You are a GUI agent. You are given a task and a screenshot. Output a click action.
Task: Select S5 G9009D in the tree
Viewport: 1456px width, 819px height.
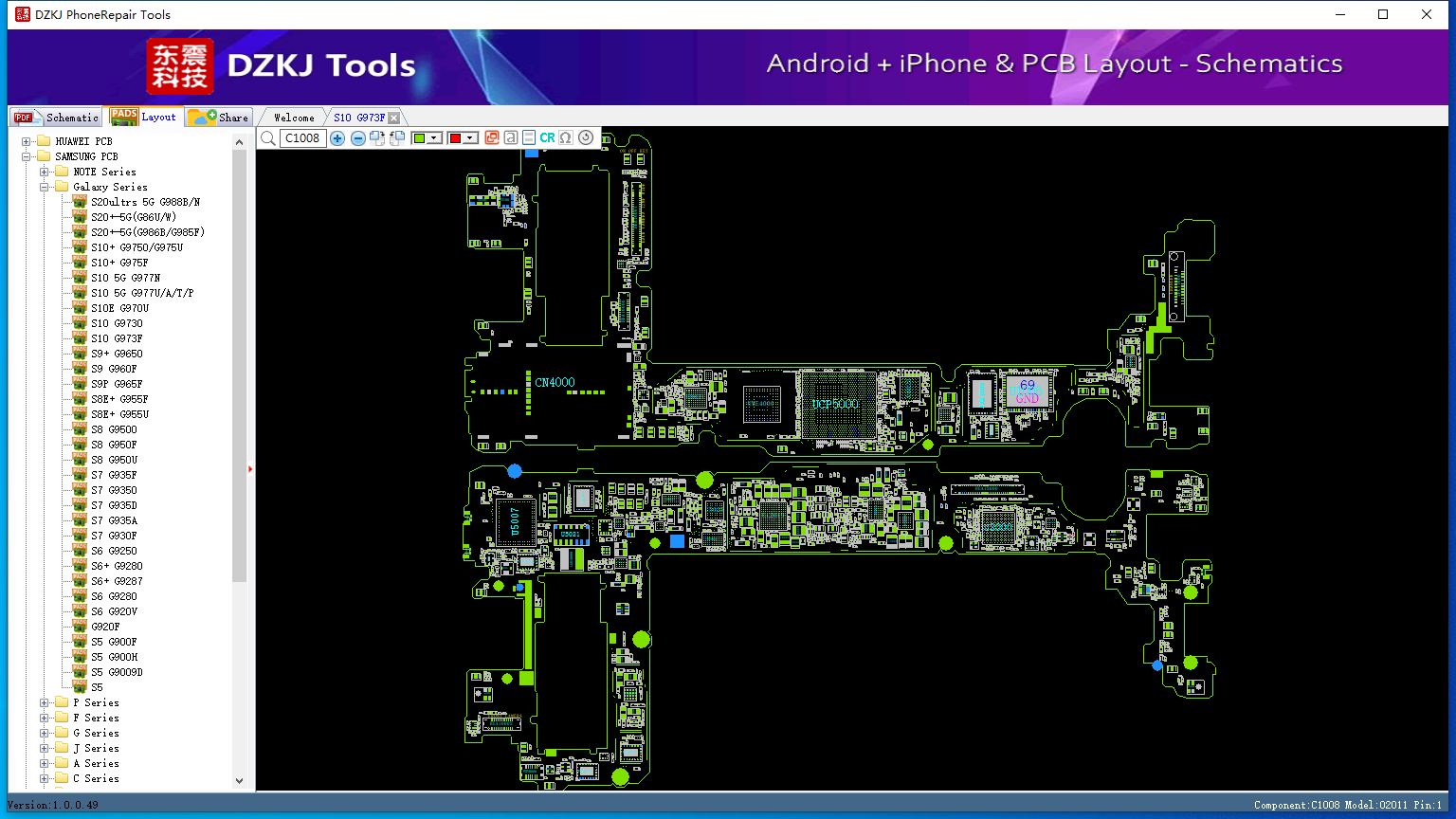click(x=117, y=672)
